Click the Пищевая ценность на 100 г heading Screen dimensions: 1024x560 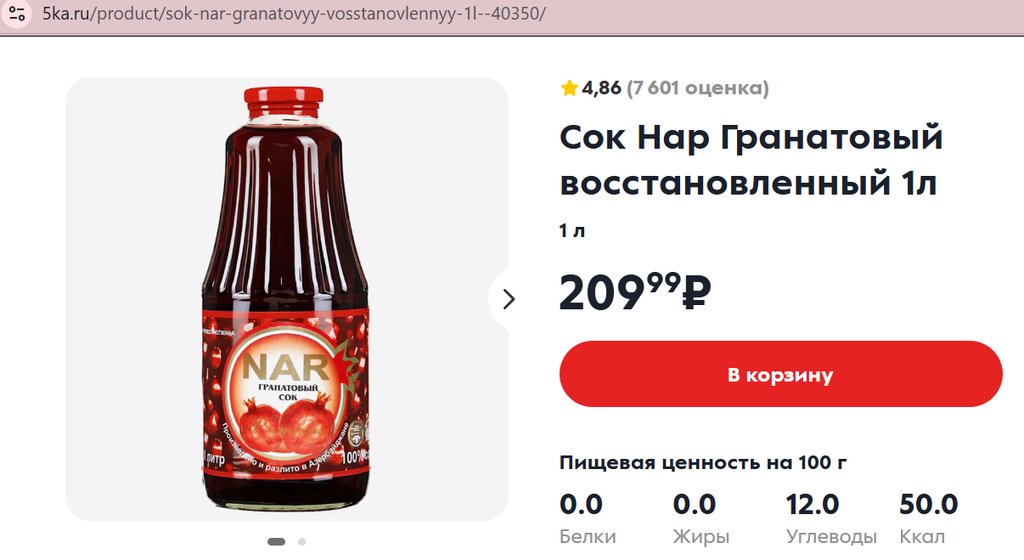(703, 463)
